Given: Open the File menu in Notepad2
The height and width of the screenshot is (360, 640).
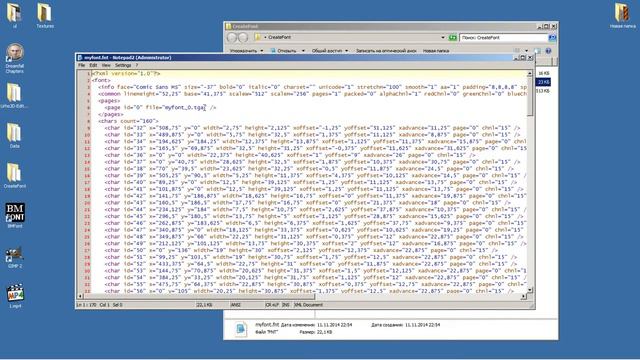Looking at the screenshot, I should coord(82,65).
